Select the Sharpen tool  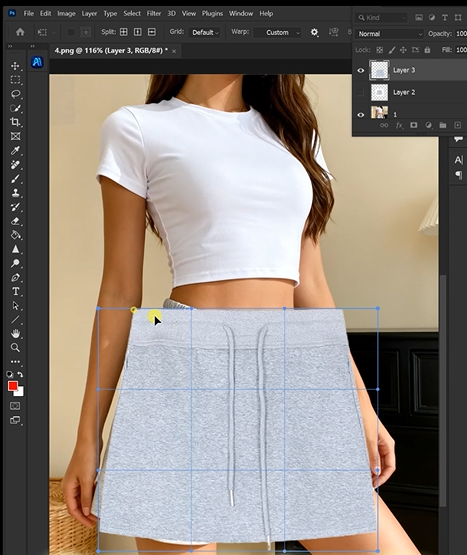(15, 249)
